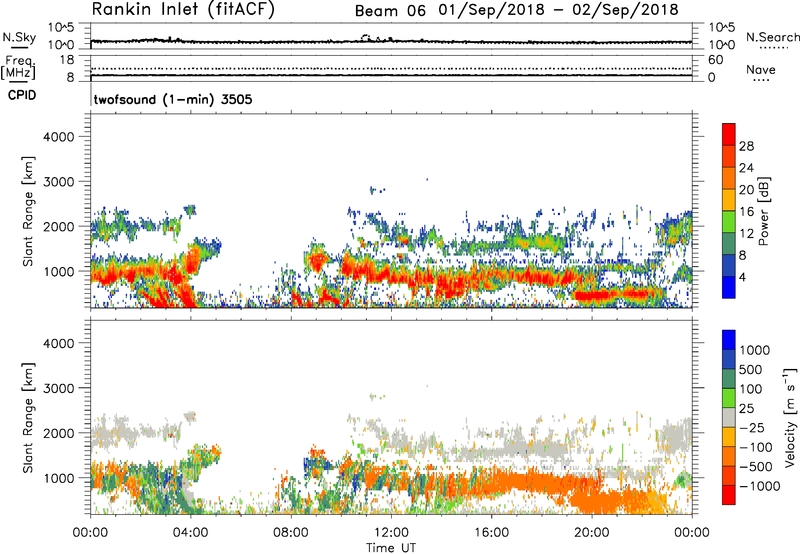Click the "3000" range label on velocity panel
The width and height of the screenshot is (800, 554).
pos(58,388)
